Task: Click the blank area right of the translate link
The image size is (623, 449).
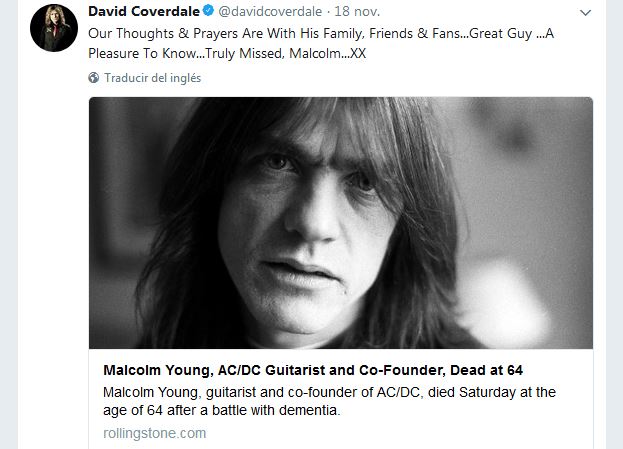Action: point(400,77)
